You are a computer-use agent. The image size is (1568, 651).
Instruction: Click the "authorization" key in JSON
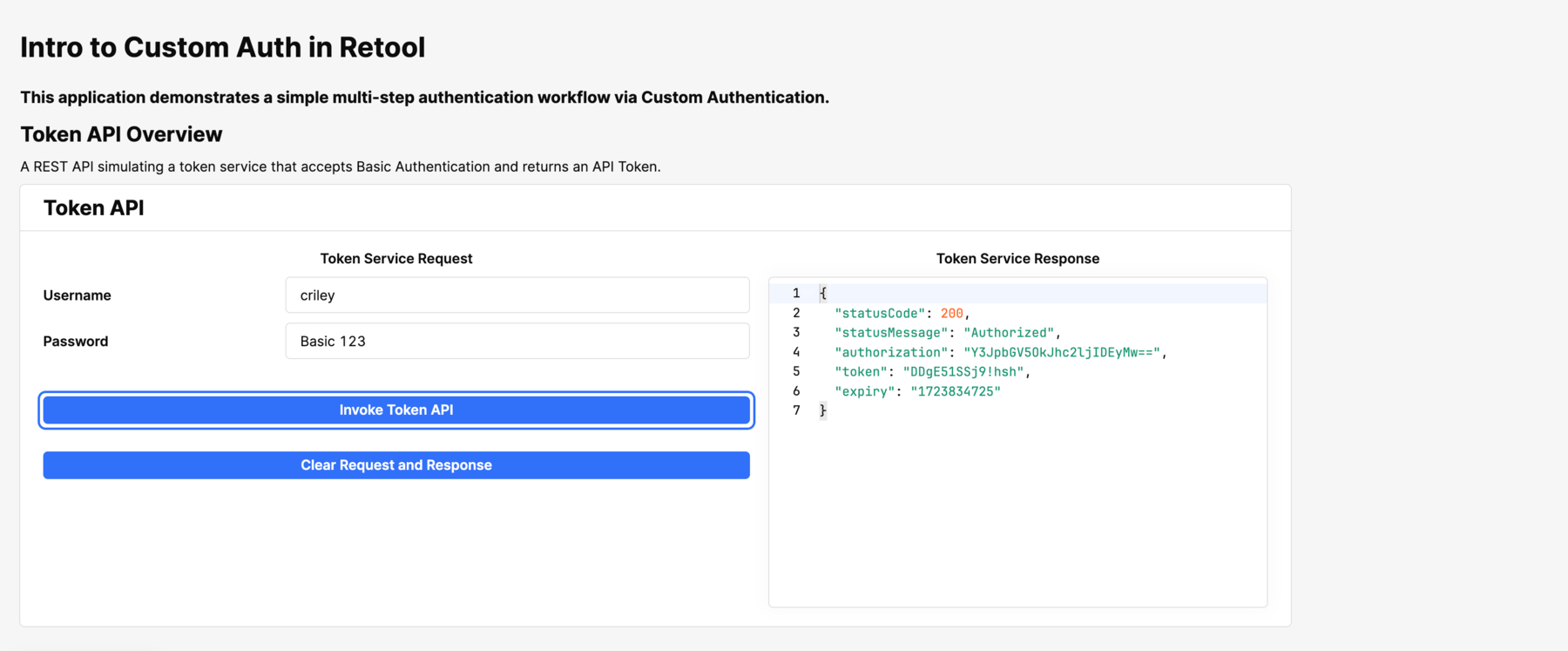pyautogui.click(x=891, y=352)
